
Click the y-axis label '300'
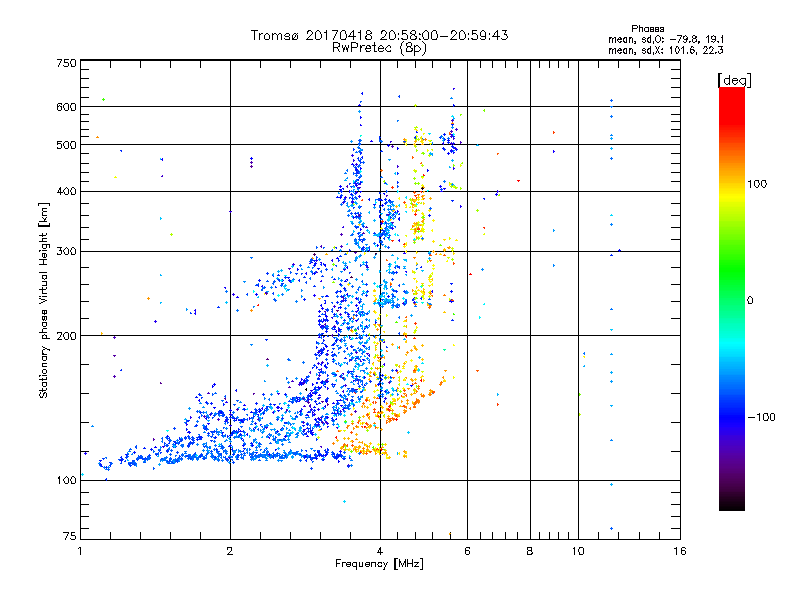pyautogui.click(x=67, y=252)
